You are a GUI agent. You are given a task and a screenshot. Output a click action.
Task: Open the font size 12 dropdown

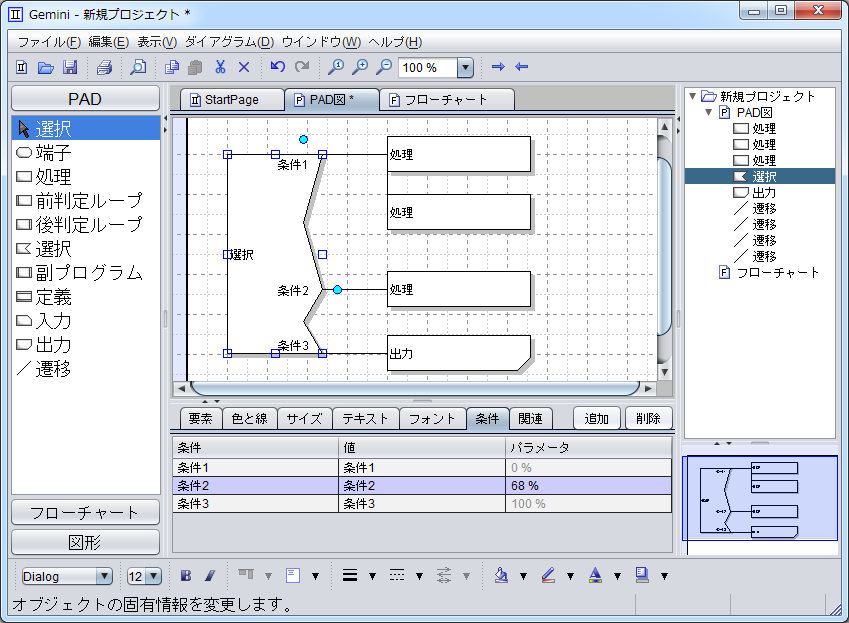[154, 576]
